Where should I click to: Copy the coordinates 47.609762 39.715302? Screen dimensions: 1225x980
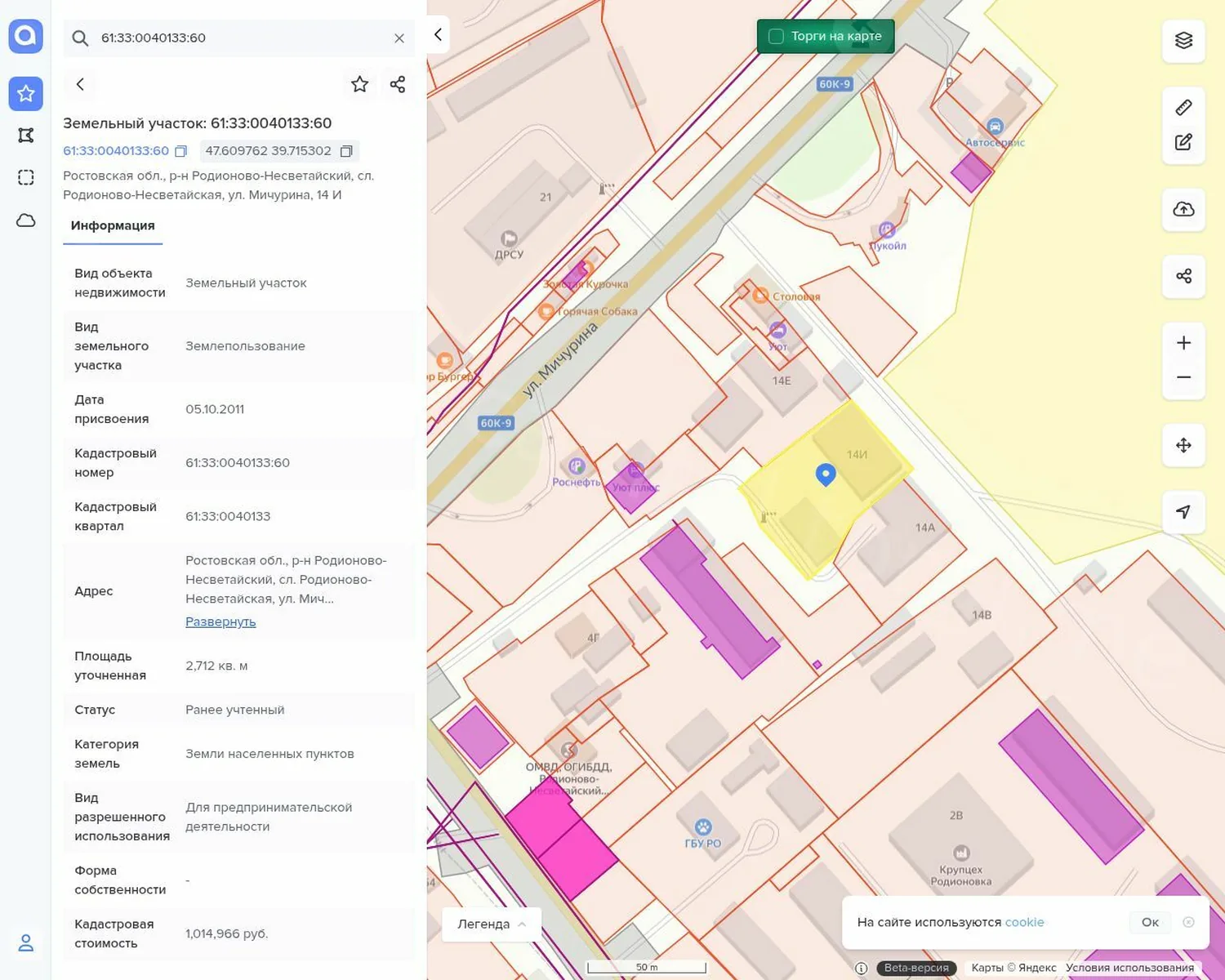[x=346, y=151]
